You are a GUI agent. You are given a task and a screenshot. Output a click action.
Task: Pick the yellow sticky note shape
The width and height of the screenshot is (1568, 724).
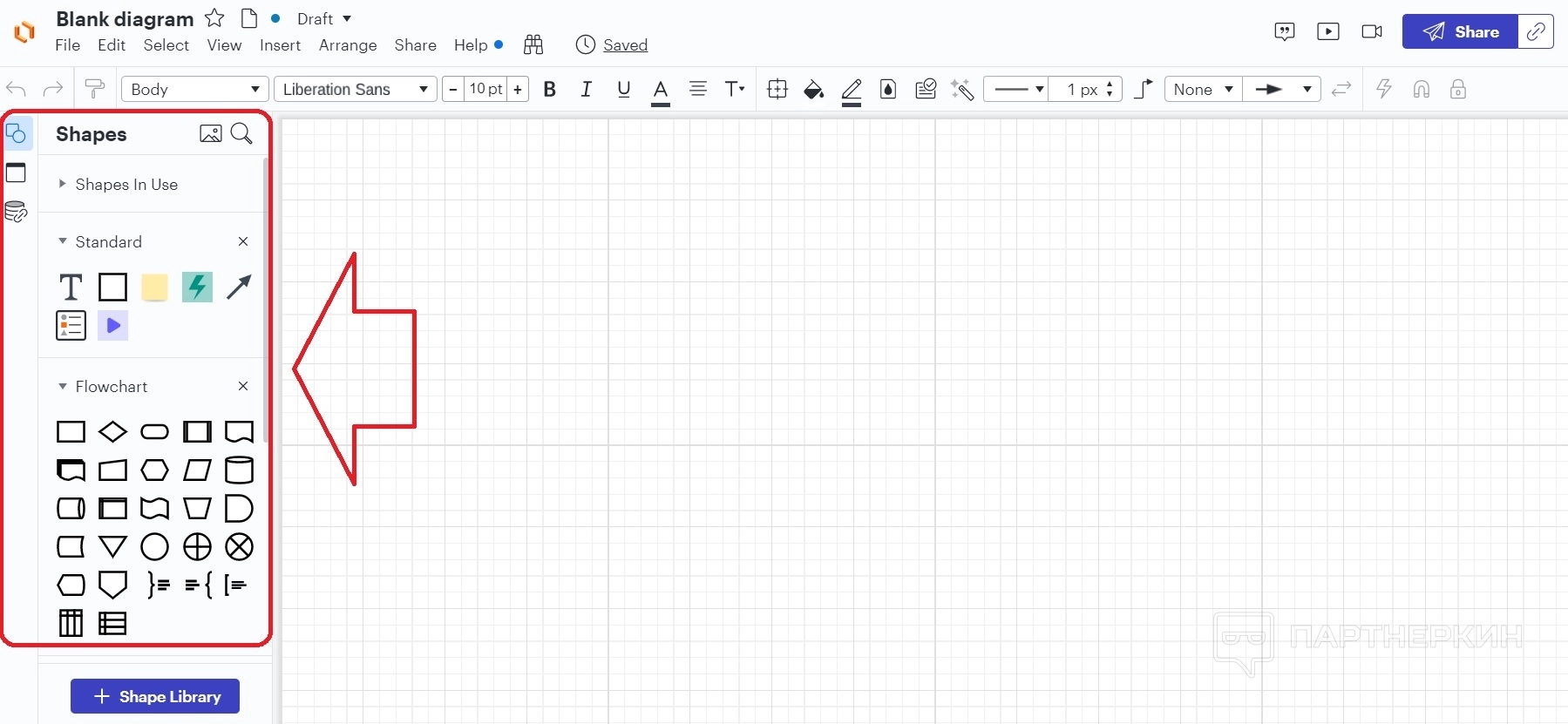(x=154, y=287)
